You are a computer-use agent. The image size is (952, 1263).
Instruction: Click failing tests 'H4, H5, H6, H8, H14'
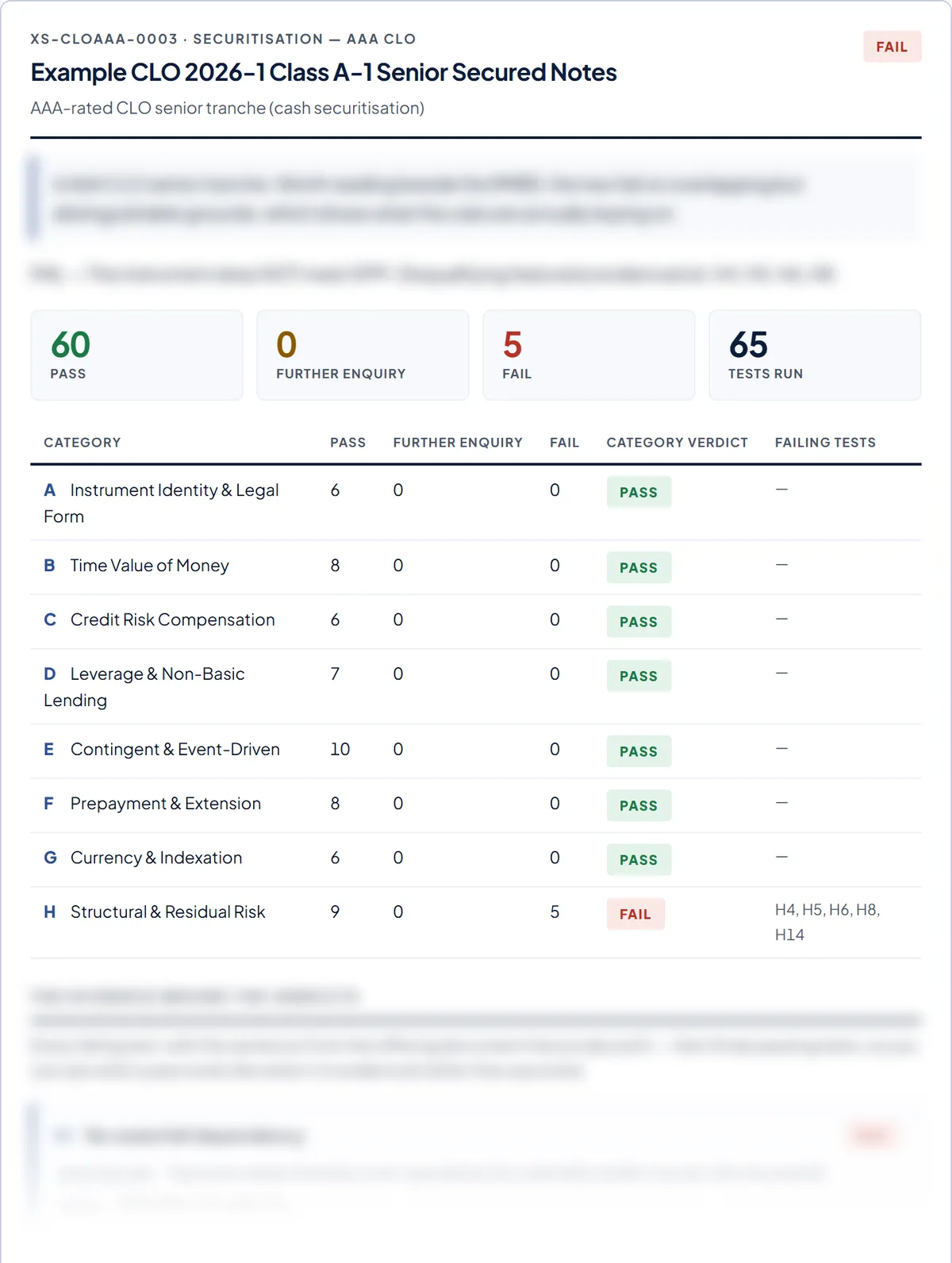827,922
